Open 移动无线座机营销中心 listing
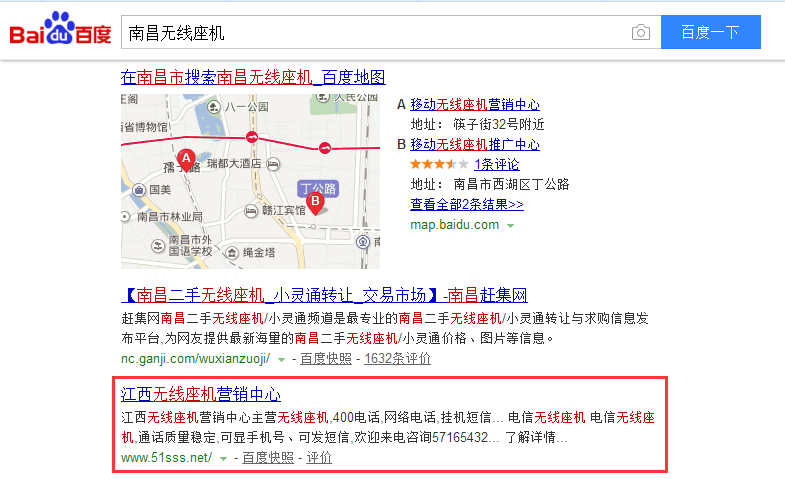785x478 pixels. tap(475, 104)
